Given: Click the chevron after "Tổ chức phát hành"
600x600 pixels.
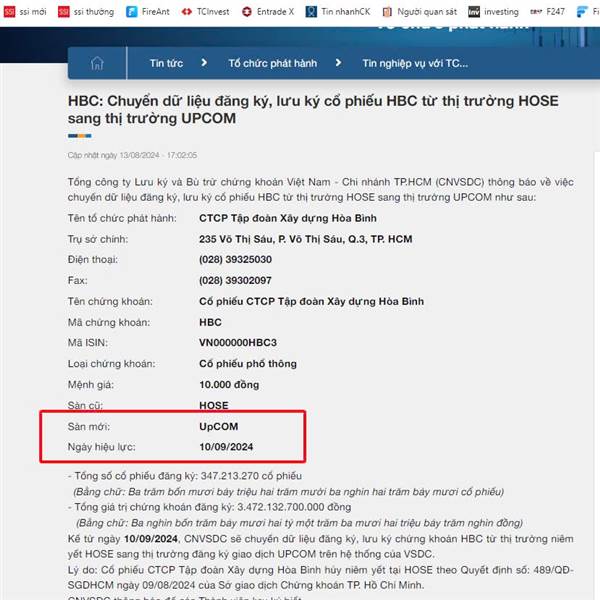Looking at the screenshot, I should pyautogui.click(x=338, y=63).
